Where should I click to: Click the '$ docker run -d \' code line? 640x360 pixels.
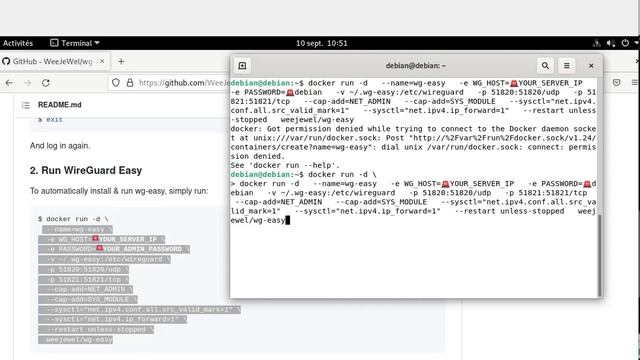pyautogui.click(x=73, y=219)
